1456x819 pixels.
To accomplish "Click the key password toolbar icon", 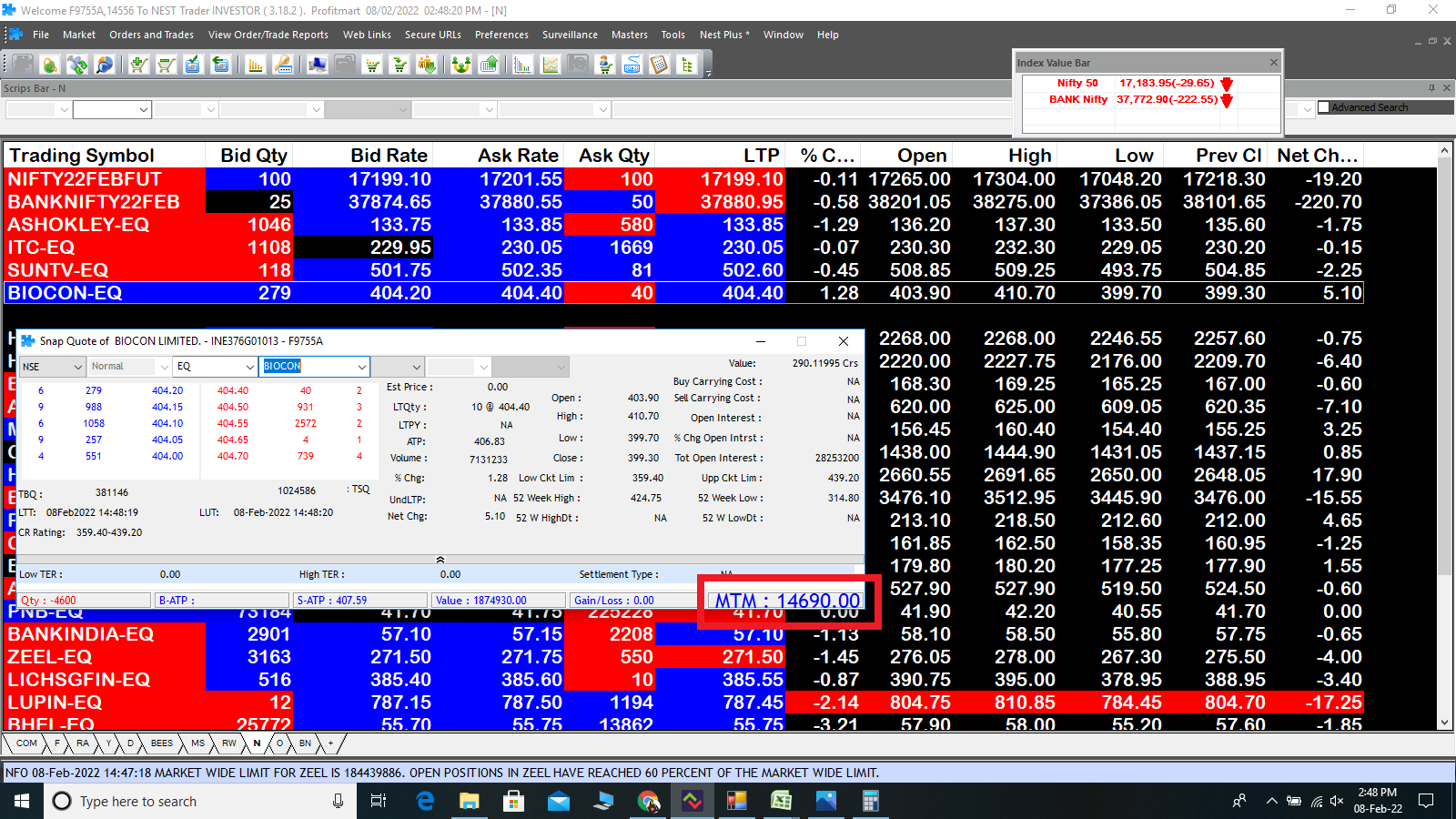I will click(283, 65).
